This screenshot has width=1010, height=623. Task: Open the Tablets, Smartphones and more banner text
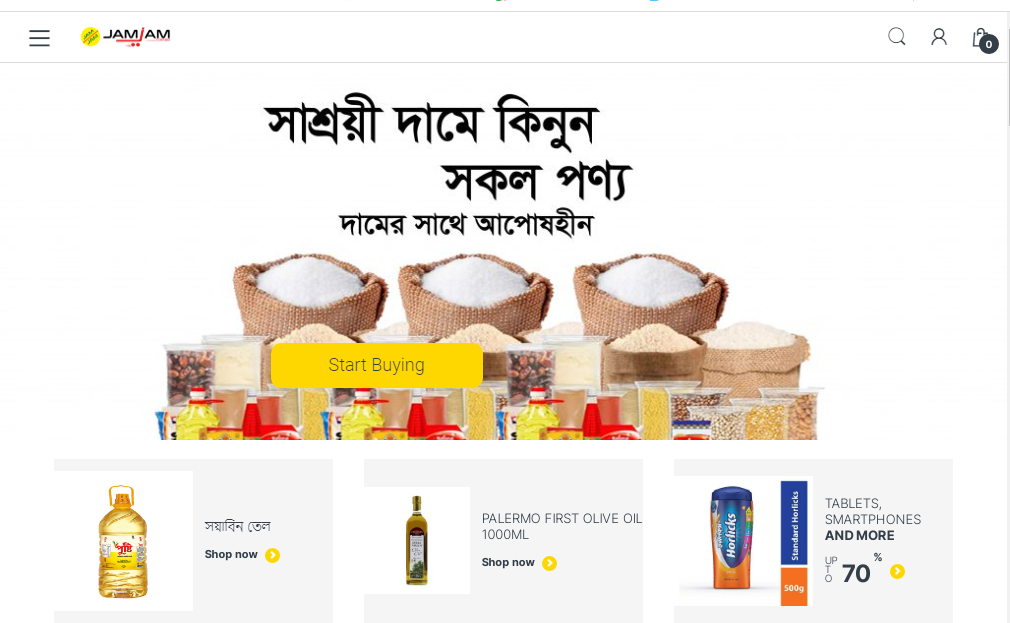pyautogui.click(x=873, y=519)
